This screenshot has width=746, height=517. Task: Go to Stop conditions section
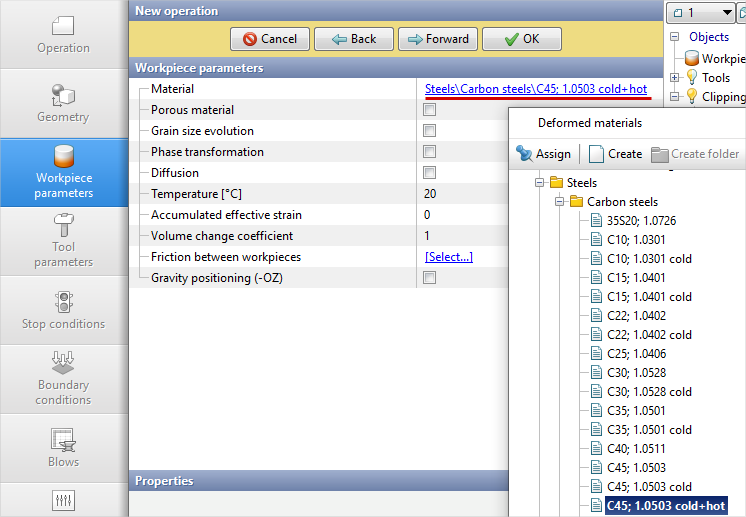[x=63, y=309]
